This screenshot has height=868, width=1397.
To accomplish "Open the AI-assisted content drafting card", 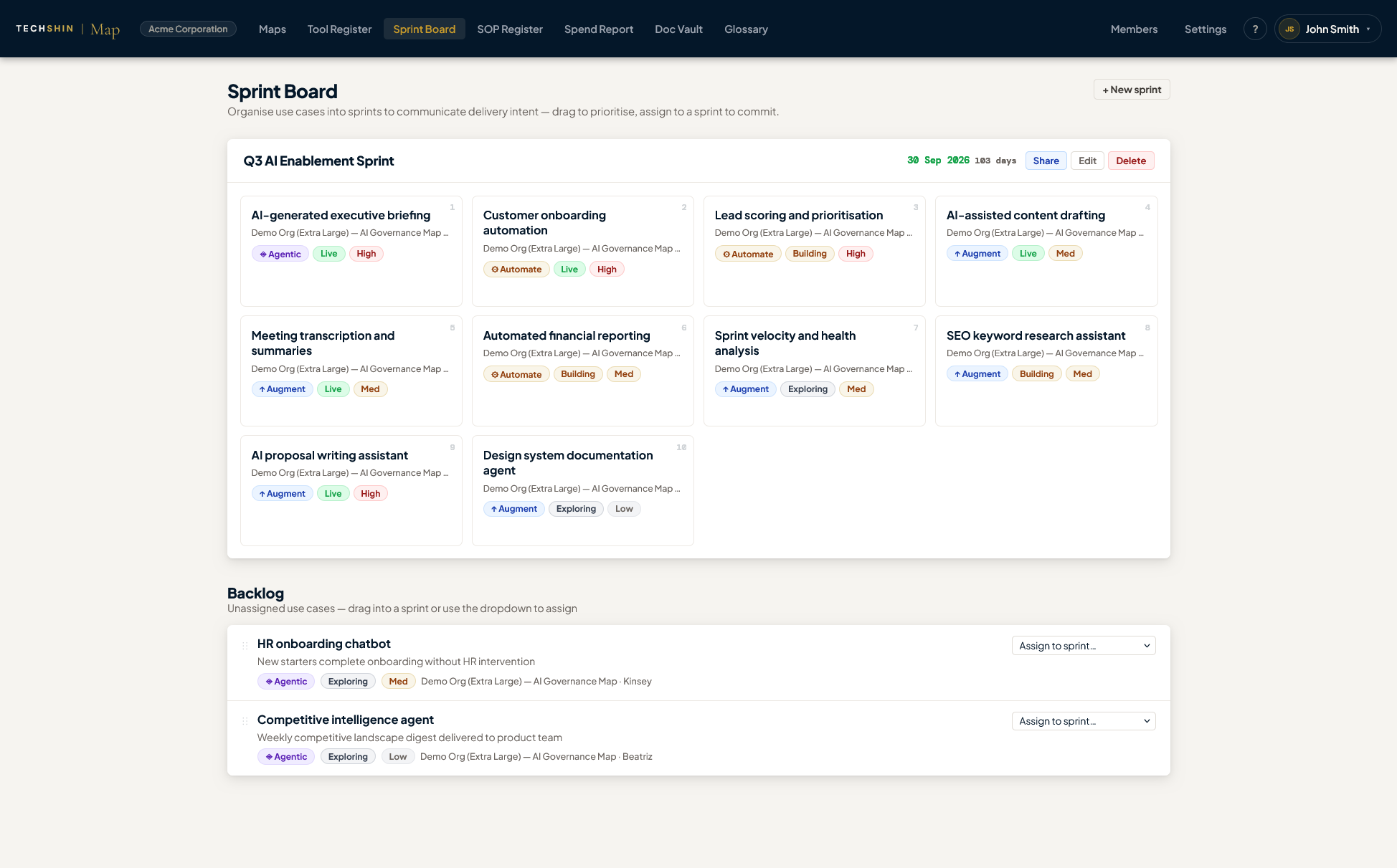I will click(x=1046, y=252).
